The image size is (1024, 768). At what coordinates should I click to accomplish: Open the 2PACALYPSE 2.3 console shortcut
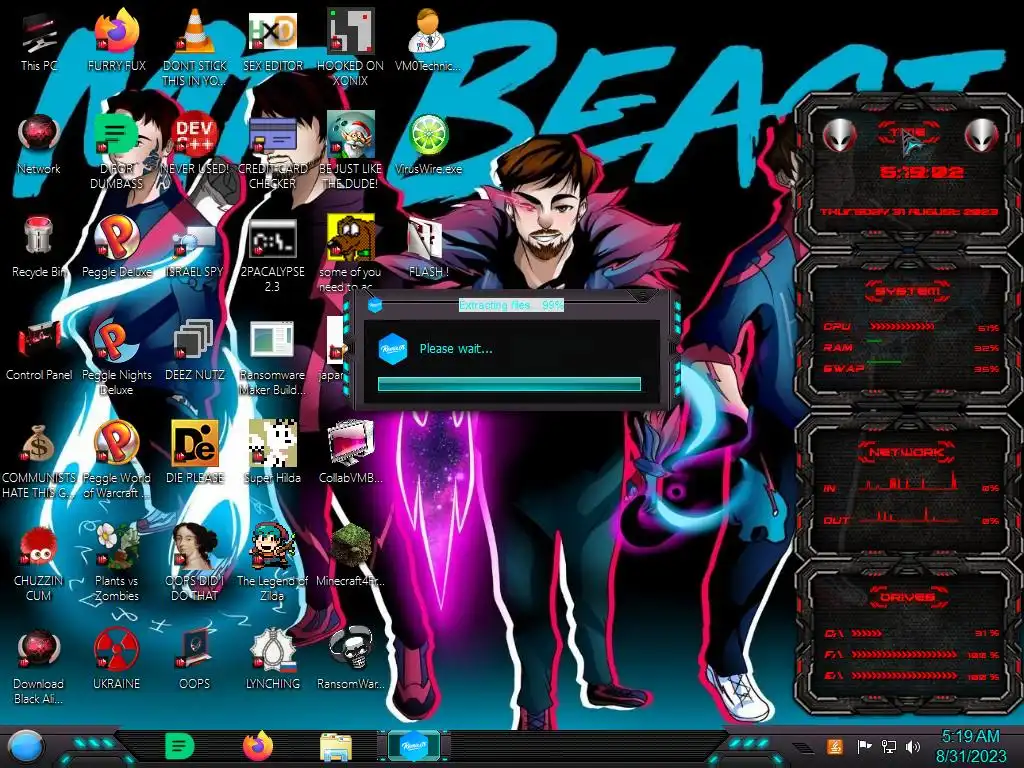272,239
